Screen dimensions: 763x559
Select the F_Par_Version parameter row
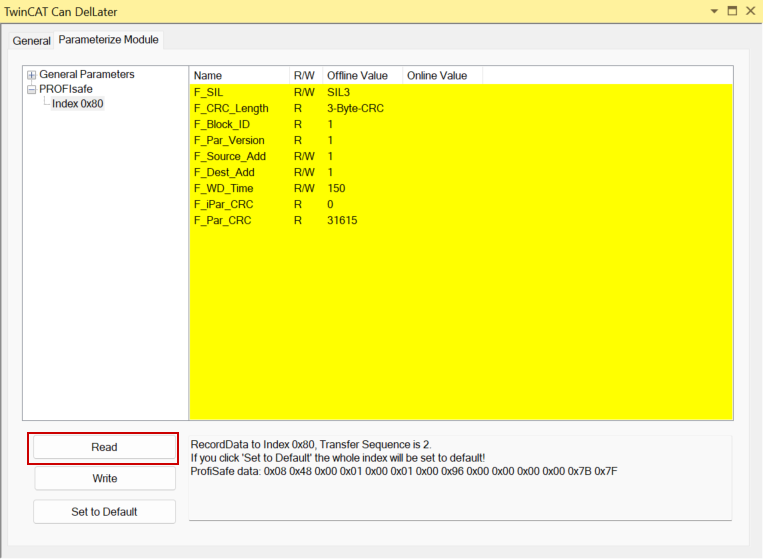point(461,141)
